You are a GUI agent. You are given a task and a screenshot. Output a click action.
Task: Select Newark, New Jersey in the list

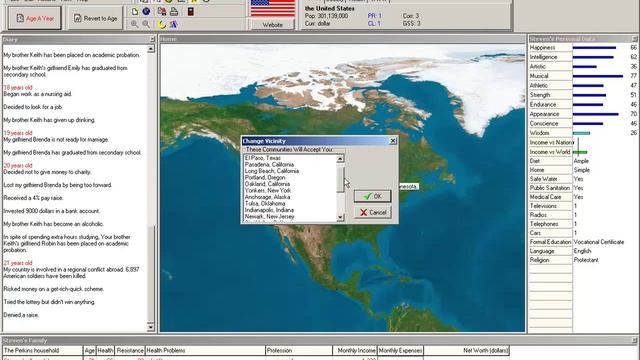269,216
